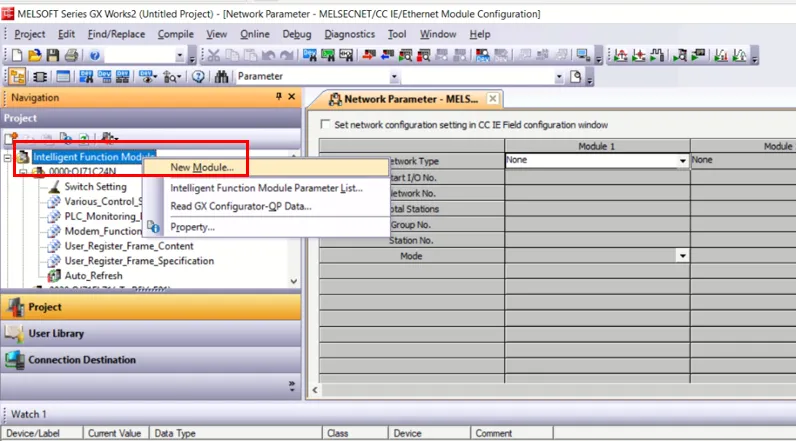Screen dimensions: 796x441
Task: Open the Module 1 Network Type dropdown
Action: coord(682,160)
